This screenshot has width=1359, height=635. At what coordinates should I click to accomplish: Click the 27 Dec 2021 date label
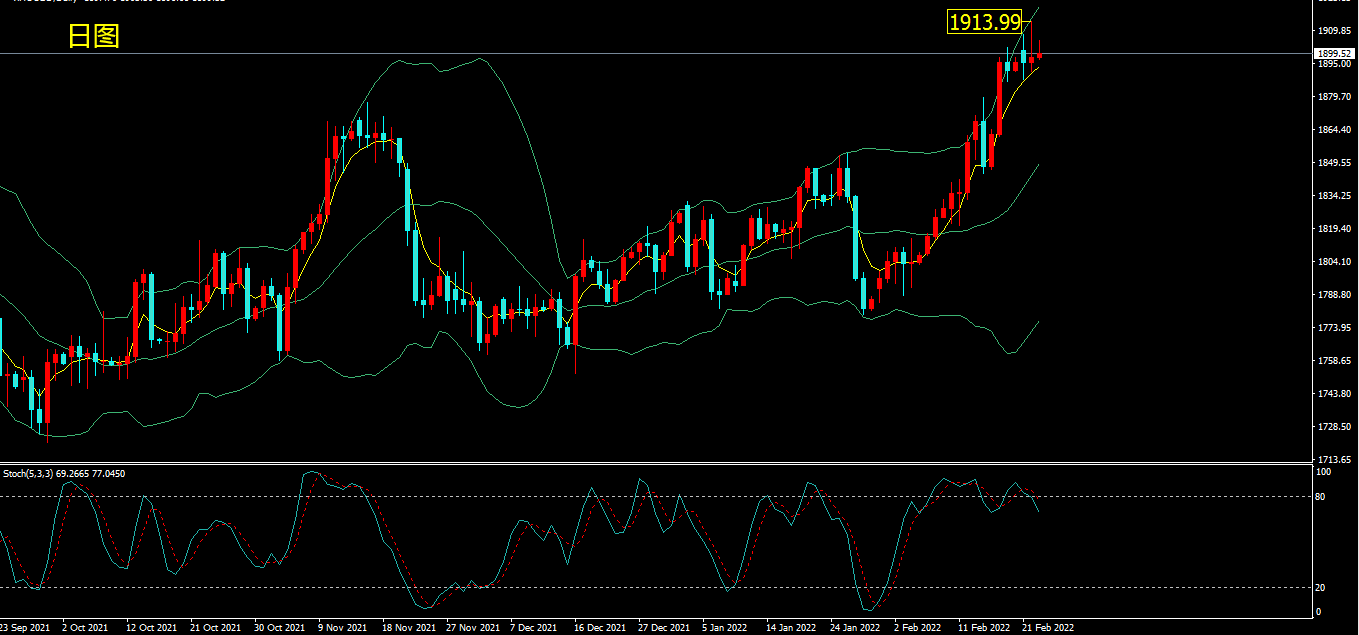[663, 628]
